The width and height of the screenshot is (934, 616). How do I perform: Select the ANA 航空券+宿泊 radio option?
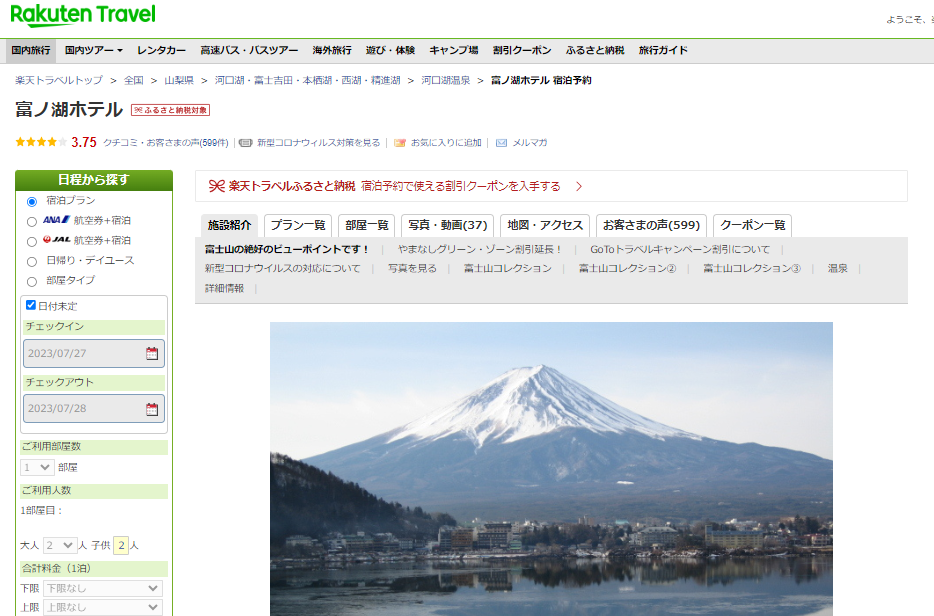coord(32,221)
